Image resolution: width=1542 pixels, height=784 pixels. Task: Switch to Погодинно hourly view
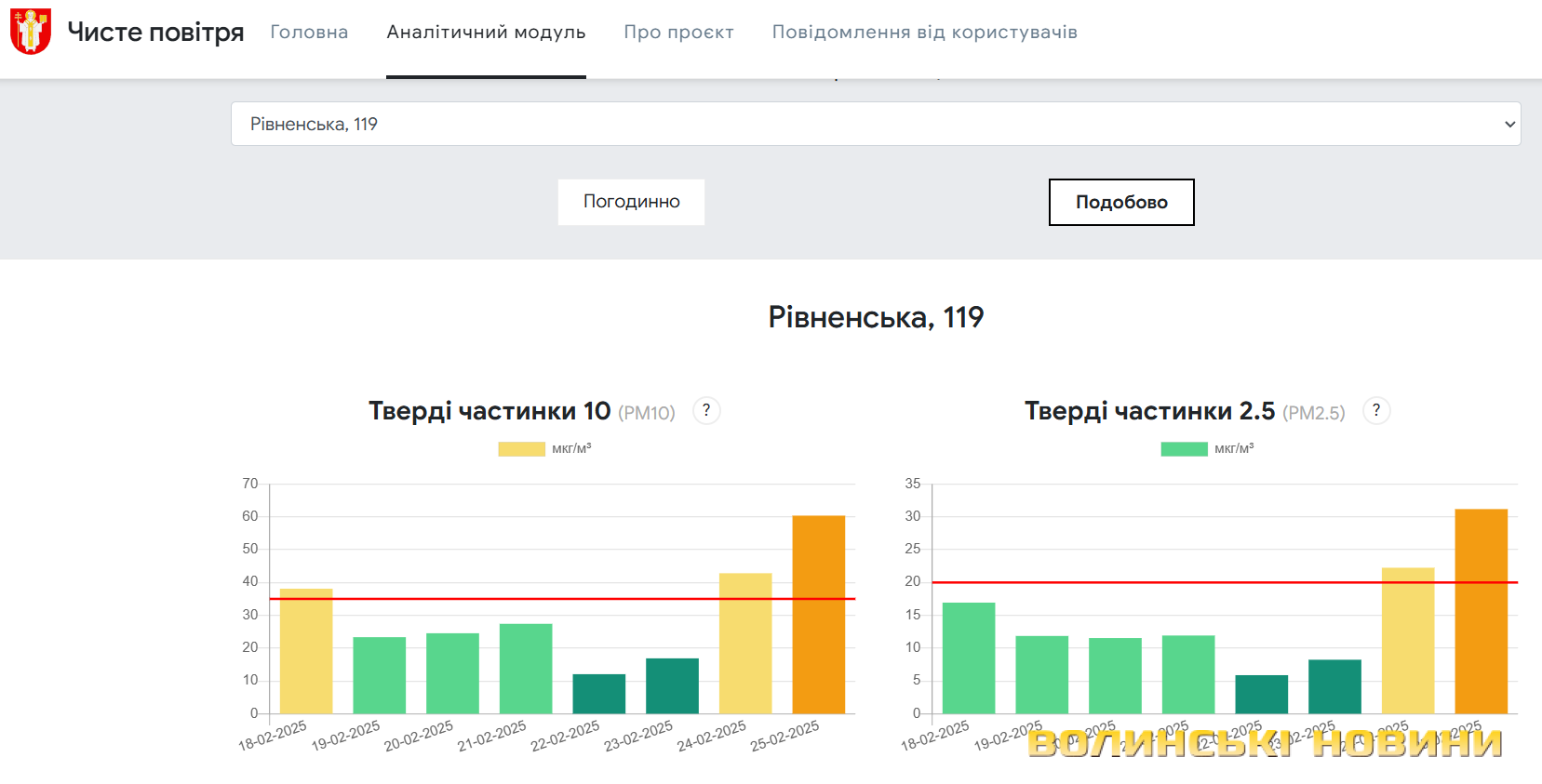[631, 202]
